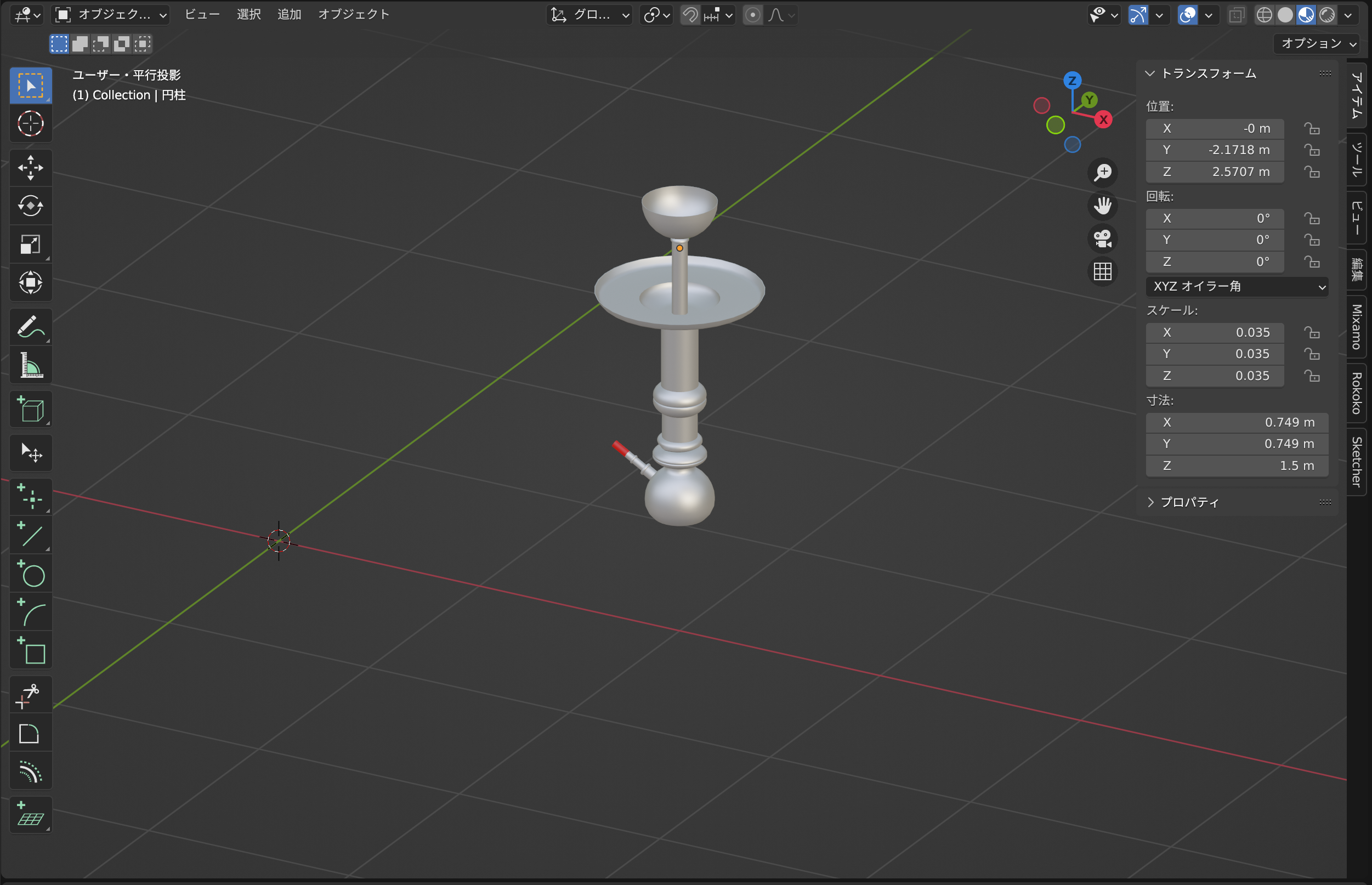1372x885 pixels.
Task: Toggle the camera view icon
Action: tap(1103, 239)
